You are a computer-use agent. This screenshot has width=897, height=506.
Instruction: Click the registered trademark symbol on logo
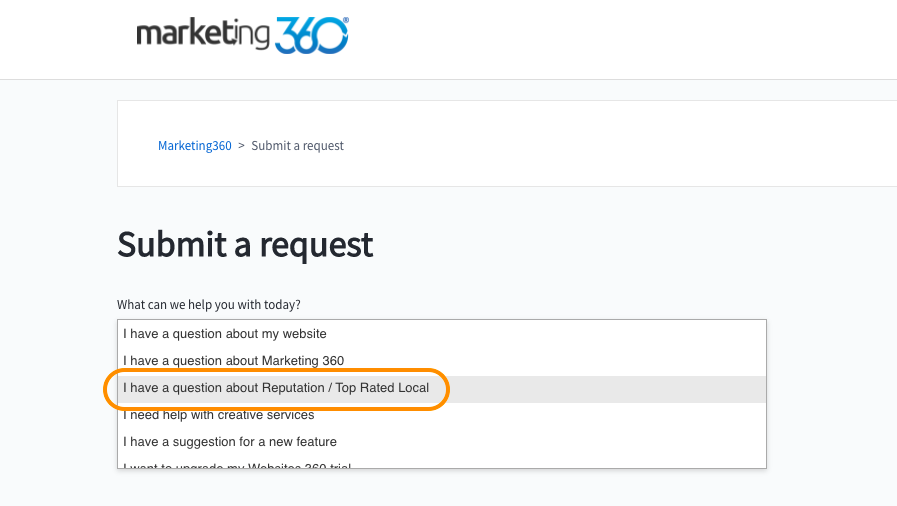[x=346, y=20]
